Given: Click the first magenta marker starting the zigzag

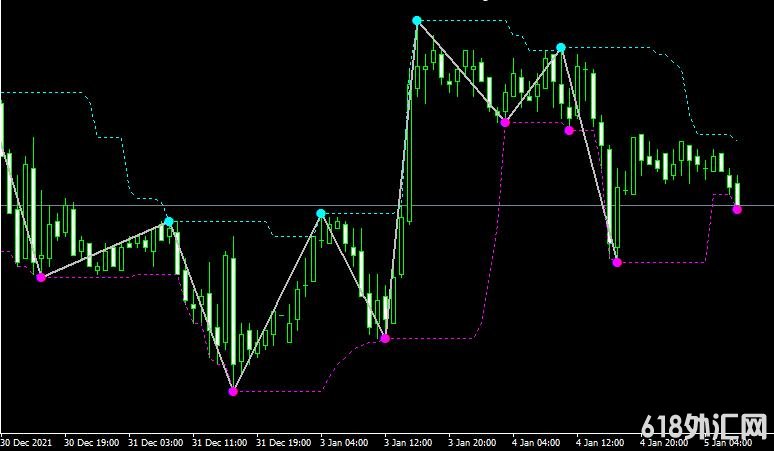Looking at the screenshot, I should (x=41, y=278).
